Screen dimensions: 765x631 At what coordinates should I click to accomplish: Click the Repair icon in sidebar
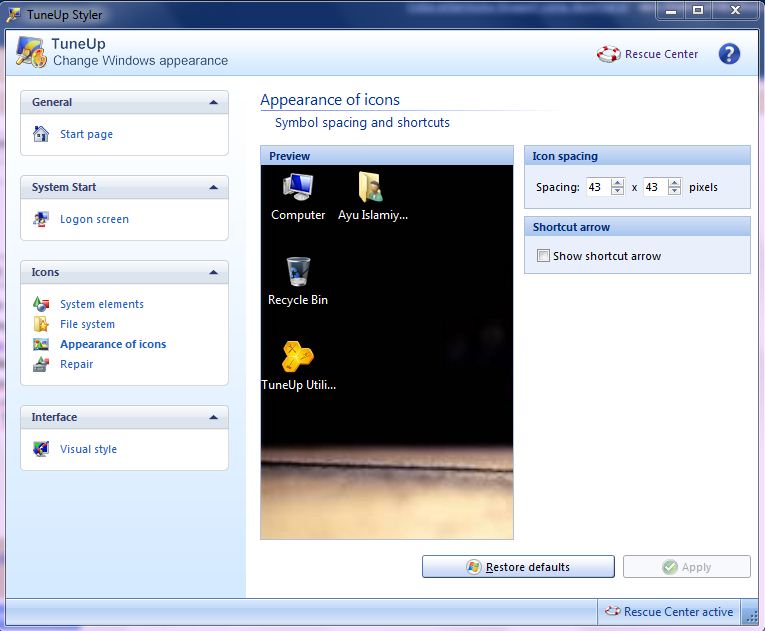[x=41, y=364]
